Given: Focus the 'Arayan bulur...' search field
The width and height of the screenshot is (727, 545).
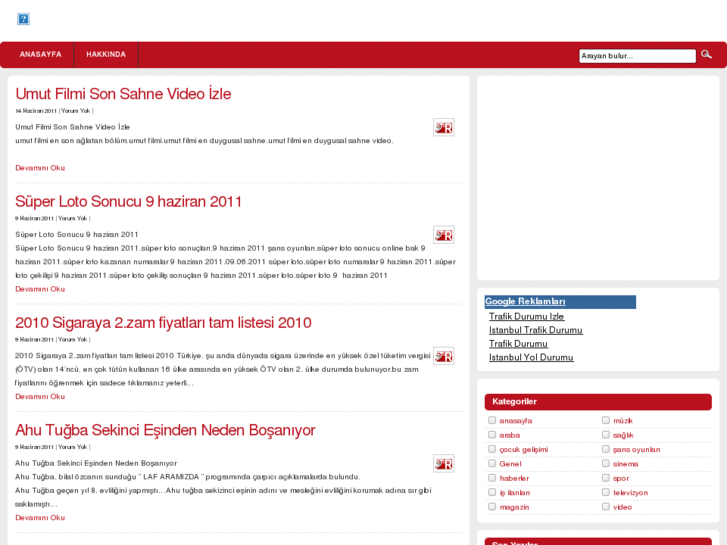Looking at the screenshot, I should click(638, 56).
